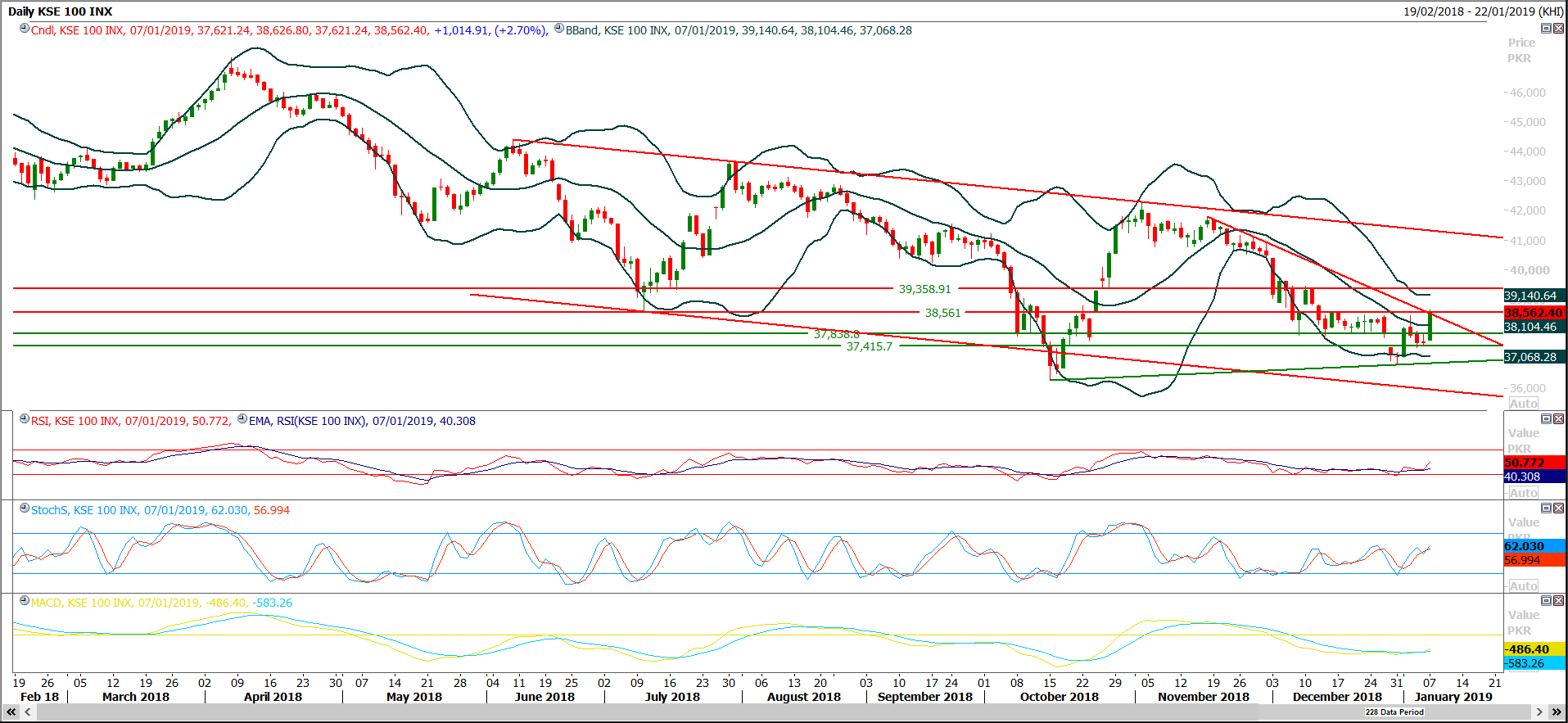Toggle Auto scaling on RSI panel
This screenshot has height=723, width=1568.
1523,493
